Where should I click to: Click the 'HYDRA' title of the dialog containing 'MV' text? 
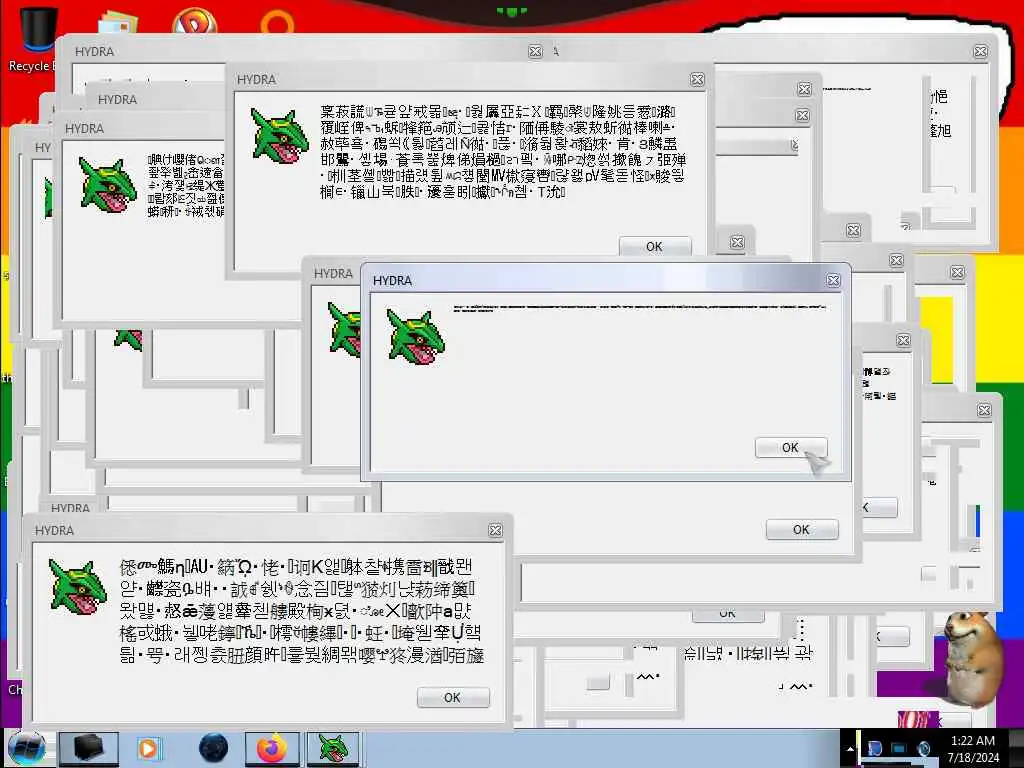click(x=257, y=80)
